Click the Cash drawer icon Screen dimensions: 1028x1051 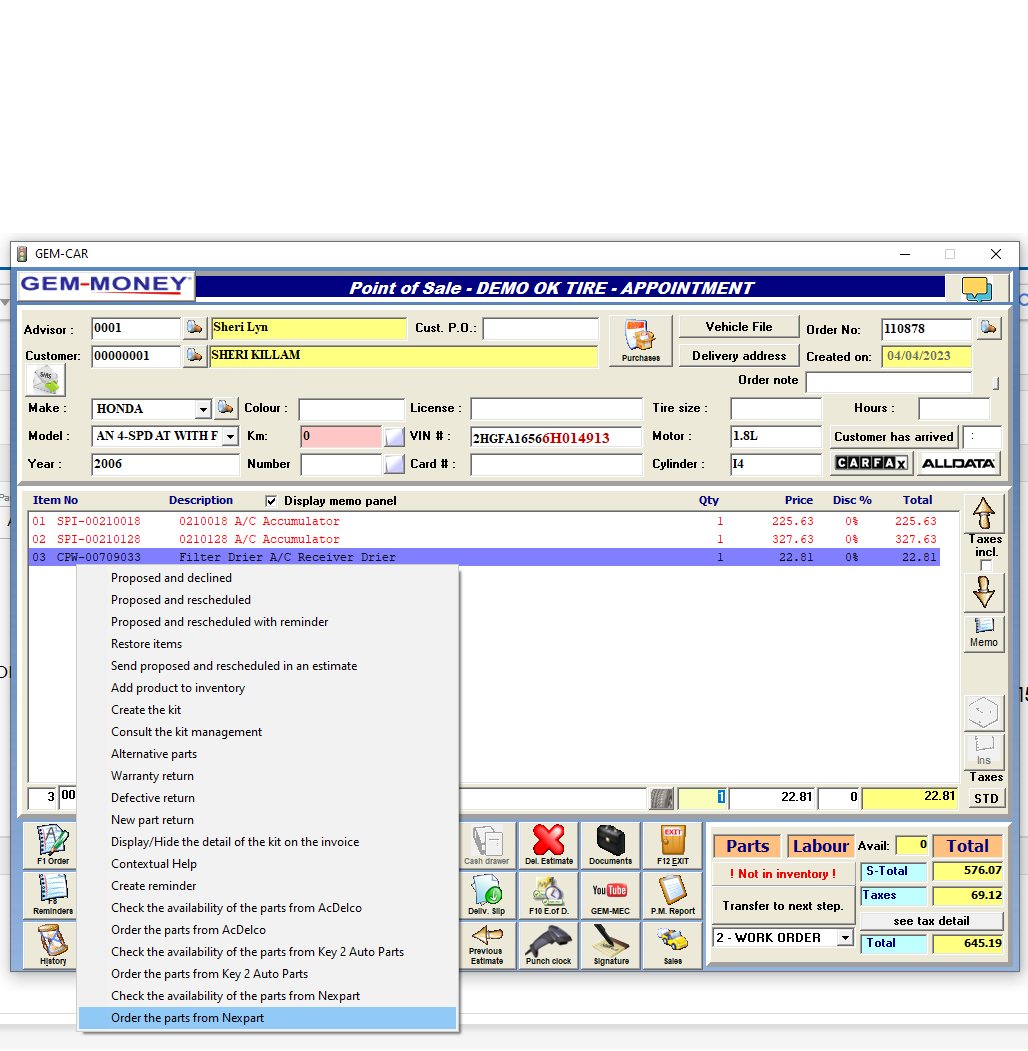coord(487,845)
